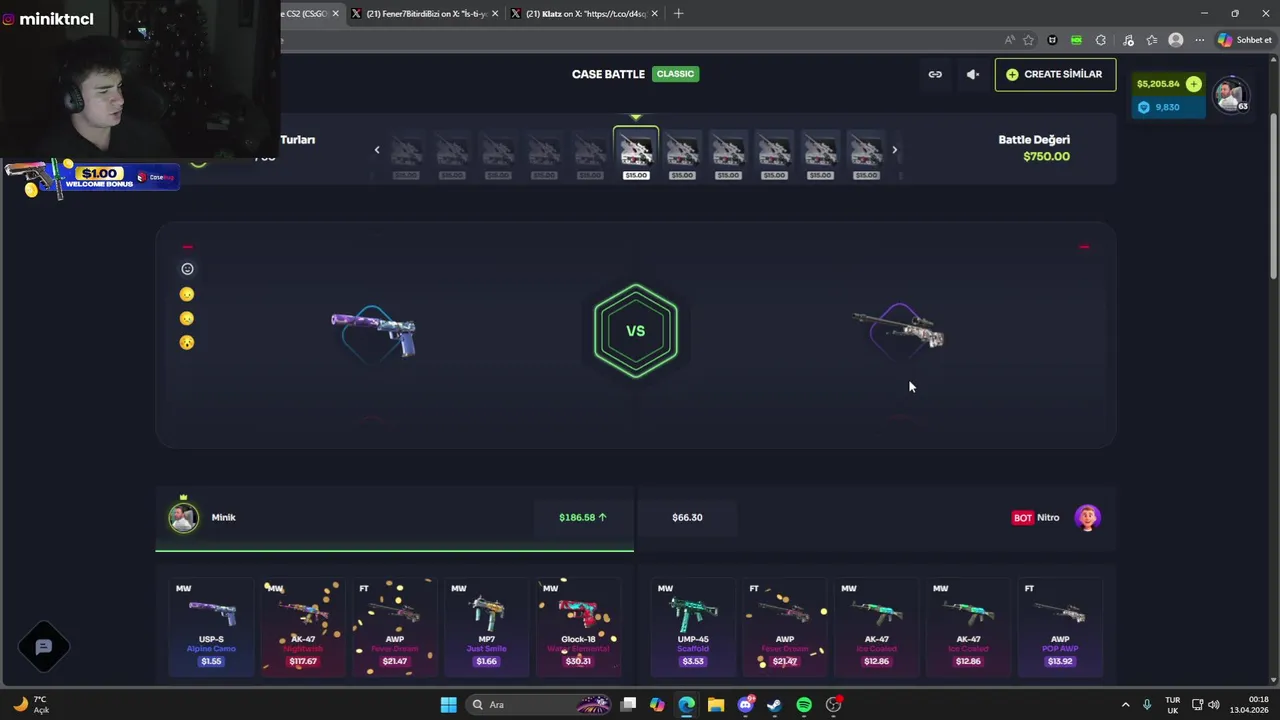Open Steam from the taskbar
Screen dimensions: 1280x720
click(774, 705)
